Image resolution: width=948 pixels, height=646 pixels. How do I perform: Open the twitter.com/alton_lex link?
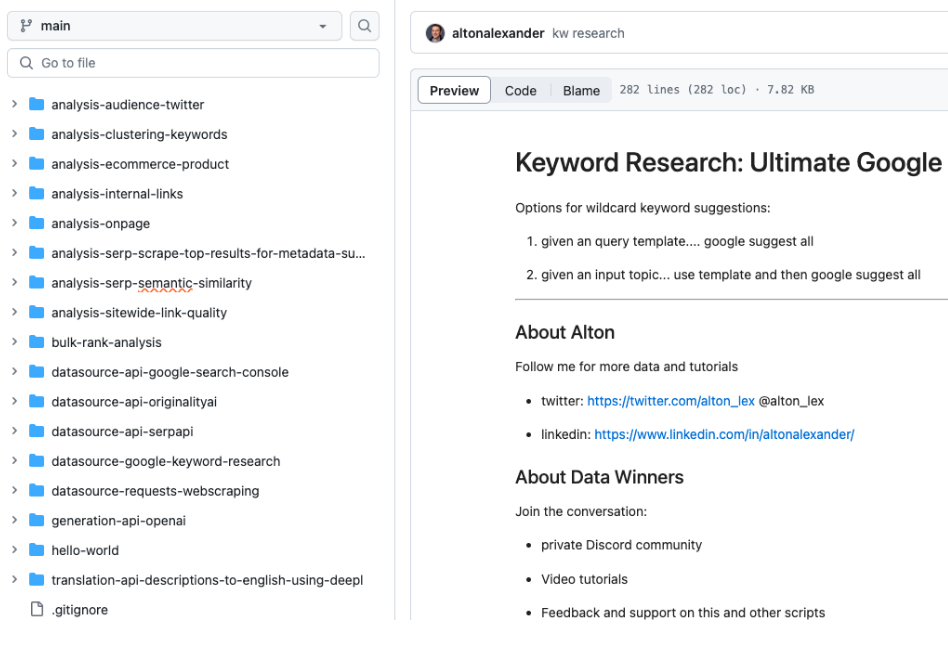click(x=670, y=401)
